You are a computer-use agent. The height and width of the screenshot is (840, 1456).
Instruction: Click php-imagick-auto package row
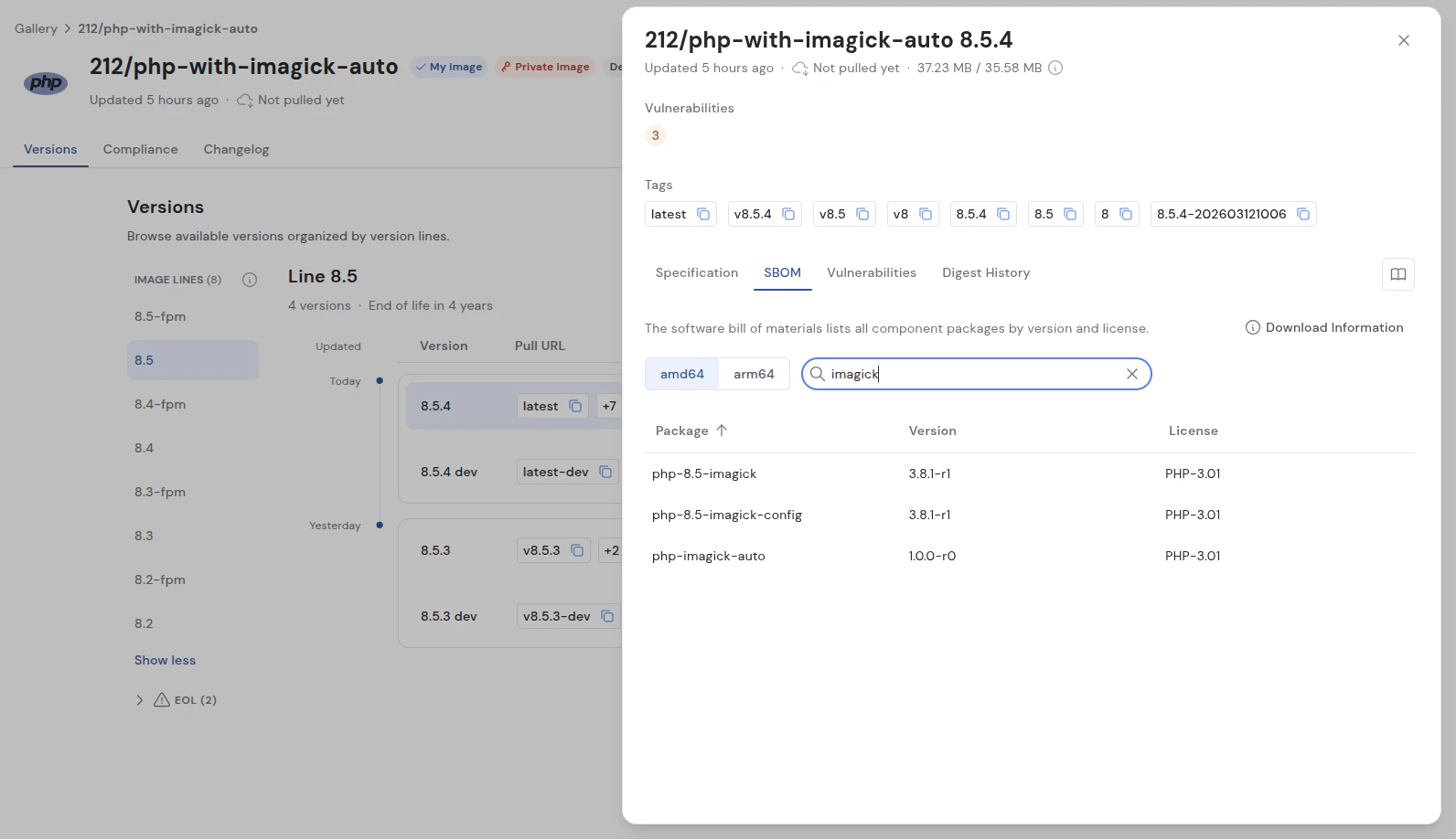(x=1029, y=556)
